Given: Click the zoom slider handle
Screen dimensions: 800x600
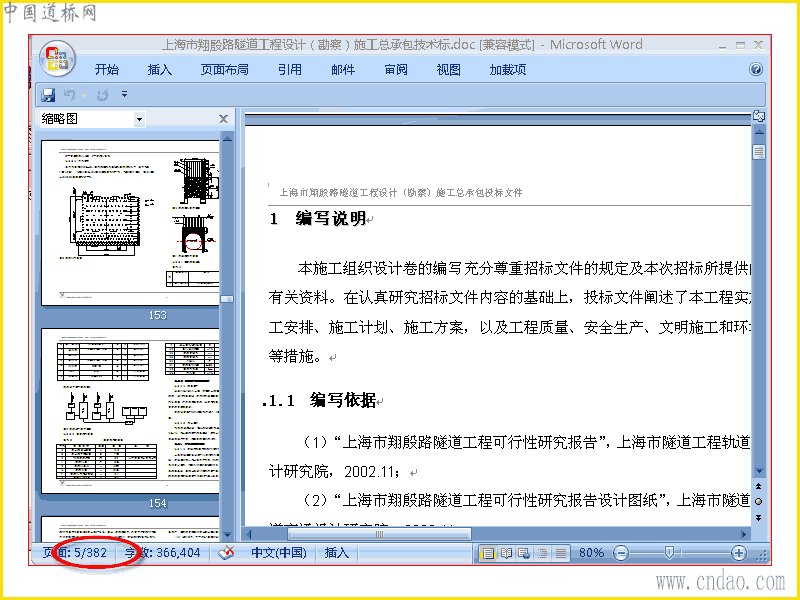Looking at the screenshot, I should point(669,552).
